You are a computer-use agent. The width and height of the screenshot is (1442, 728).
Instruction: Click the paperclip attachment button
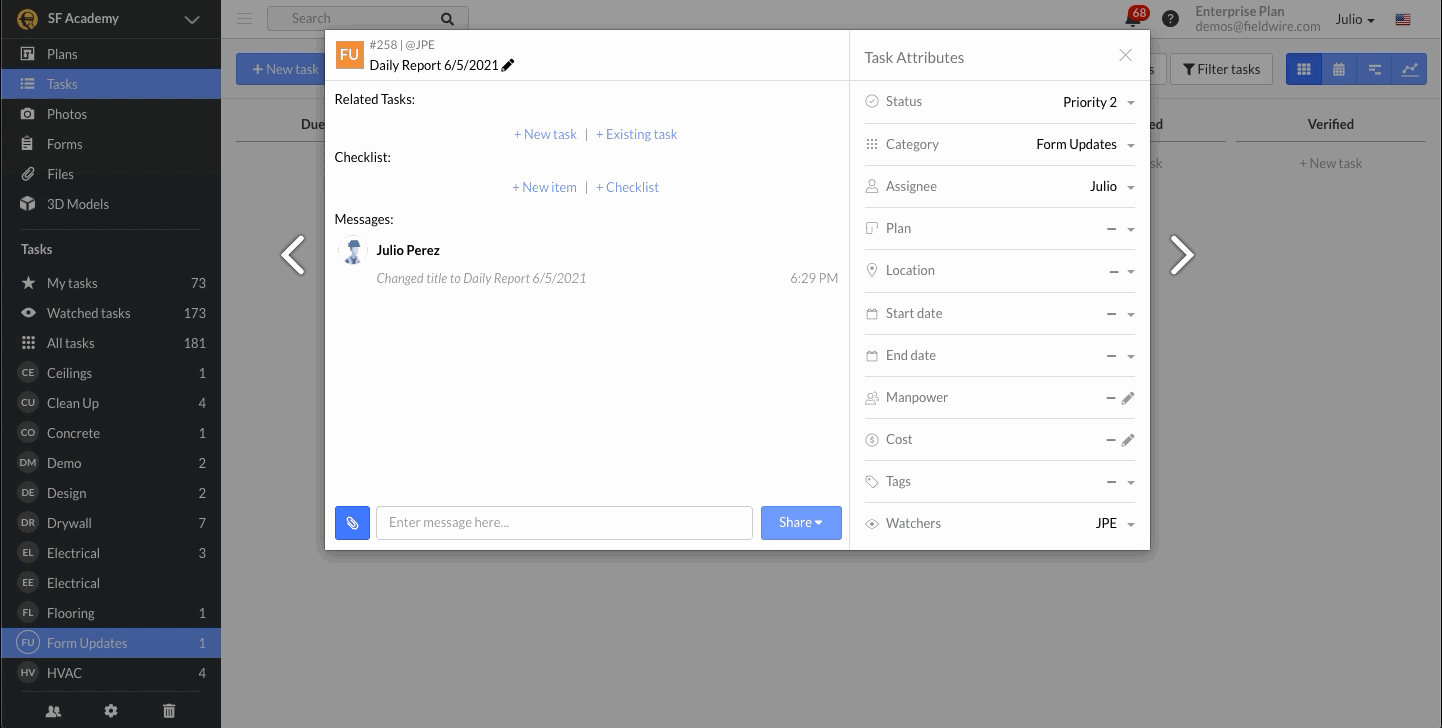pyautogui.click(x=352, y=523)
